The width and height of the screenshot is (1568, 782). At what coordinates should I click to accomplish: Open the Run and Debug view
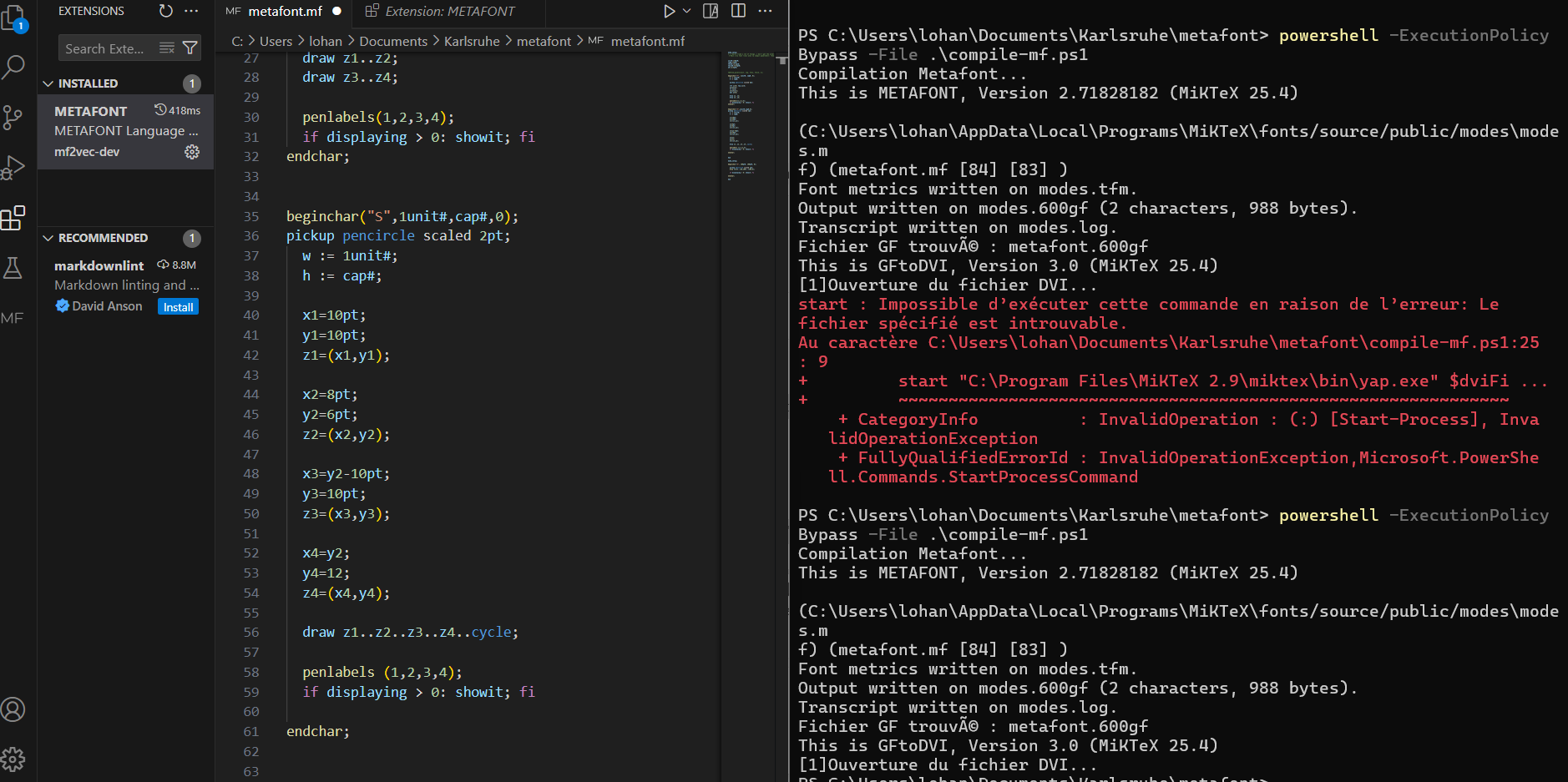click(x=14, y=168)
